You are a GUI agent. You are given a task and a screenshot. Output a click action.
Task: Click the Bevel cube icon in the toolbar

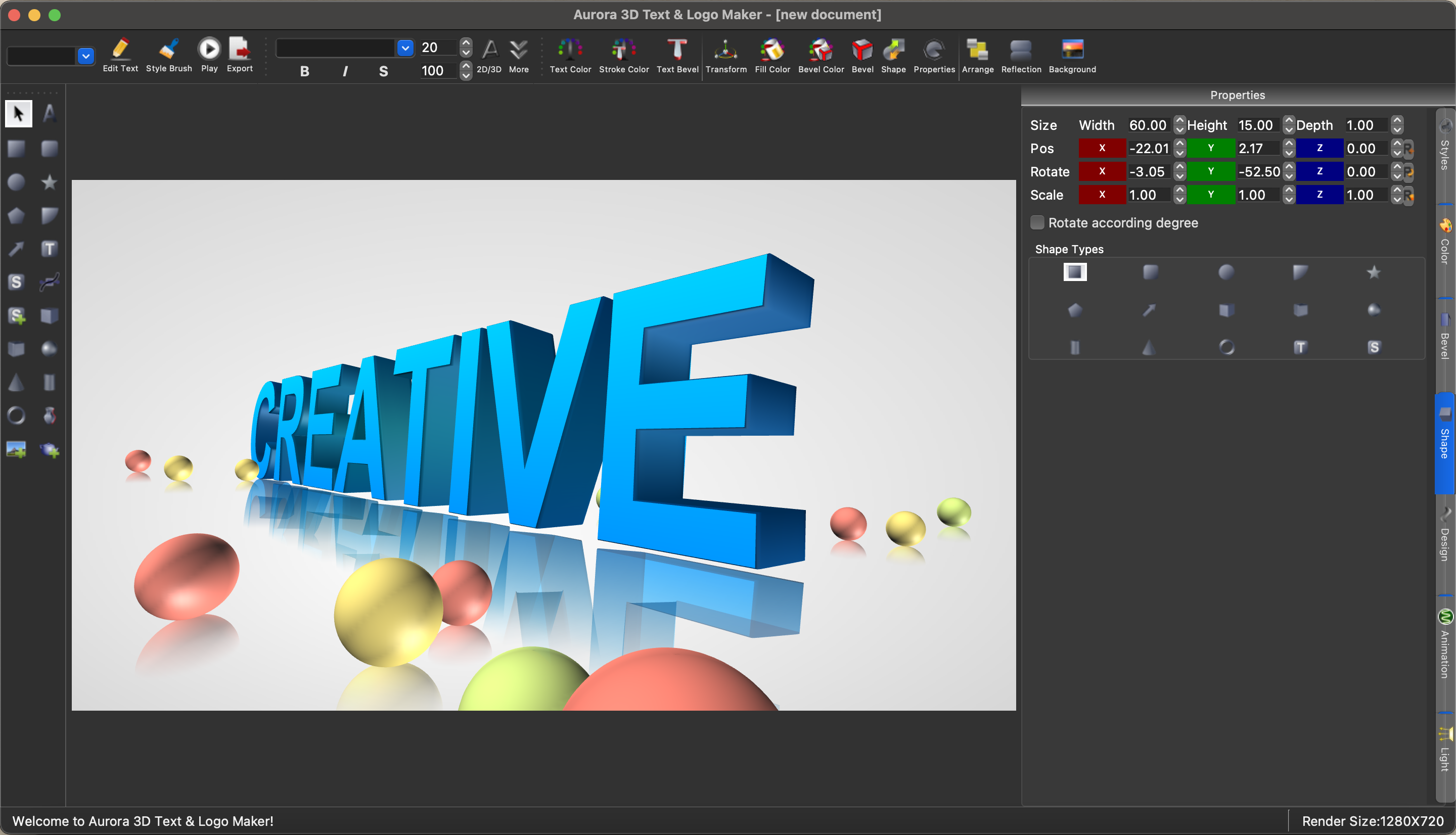pos(862,56)
